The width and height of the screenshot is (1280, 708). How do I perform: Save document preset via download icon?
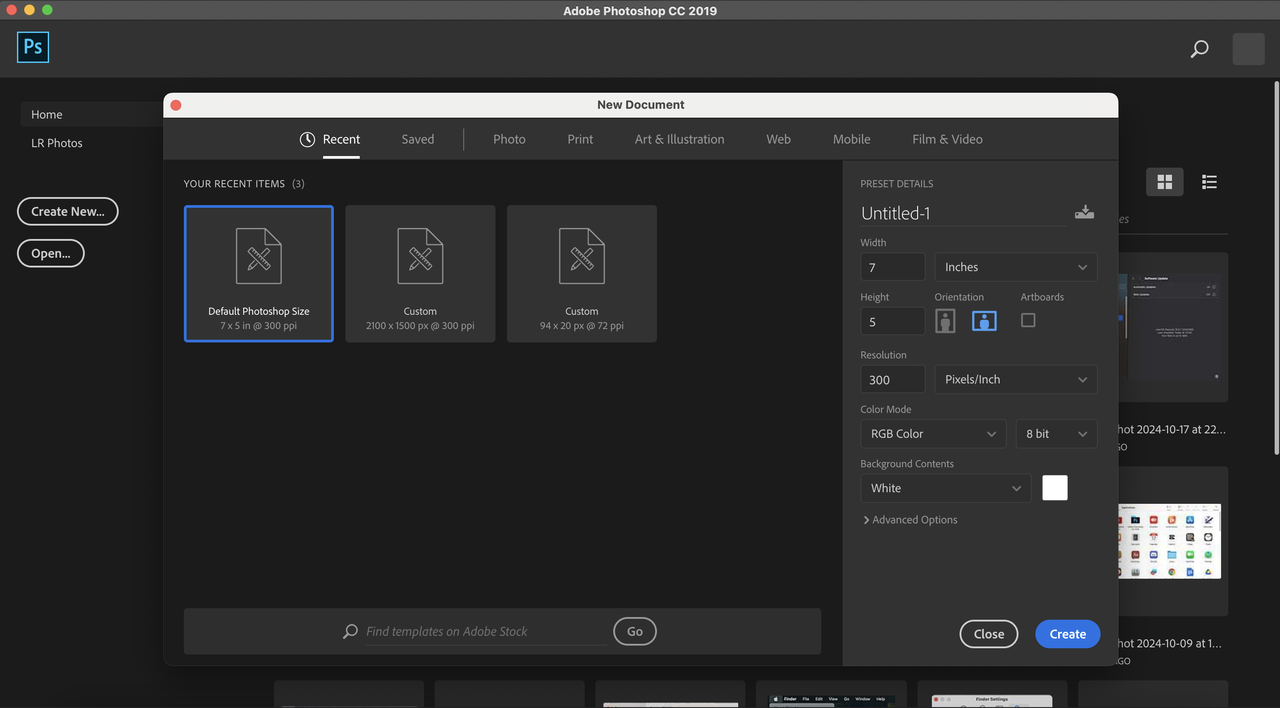[x=1084, y=212]
